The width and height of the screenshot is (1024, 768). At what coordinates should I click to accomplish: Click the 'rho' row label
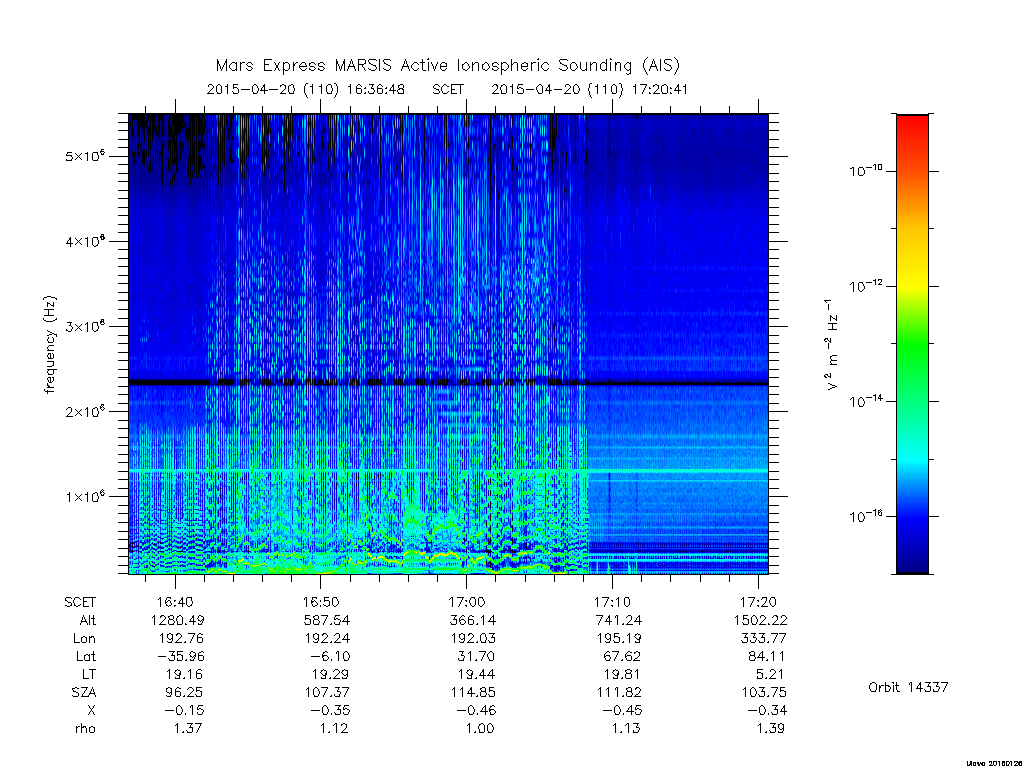85,728
